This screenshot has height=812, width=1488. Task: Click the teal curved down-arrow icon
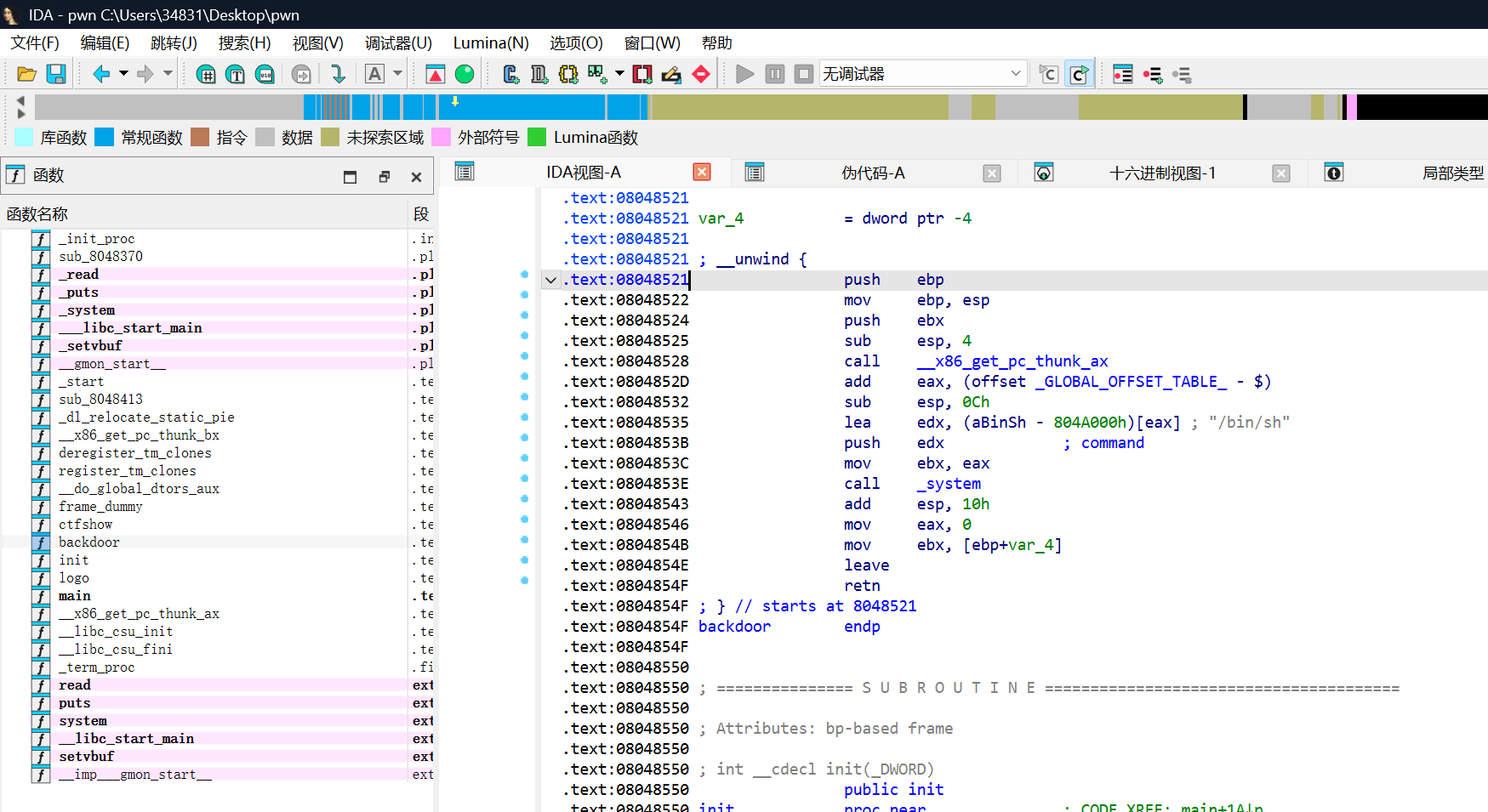point(338,74)
